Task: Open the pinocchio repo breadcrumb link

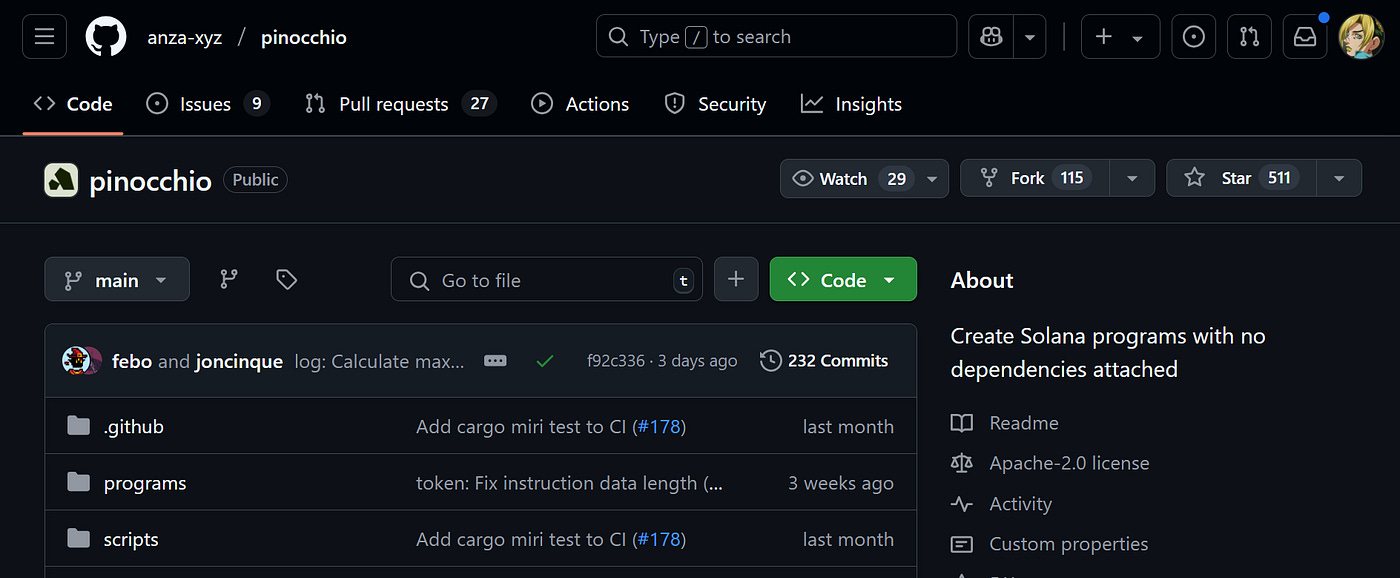Action: coord(304,38)
